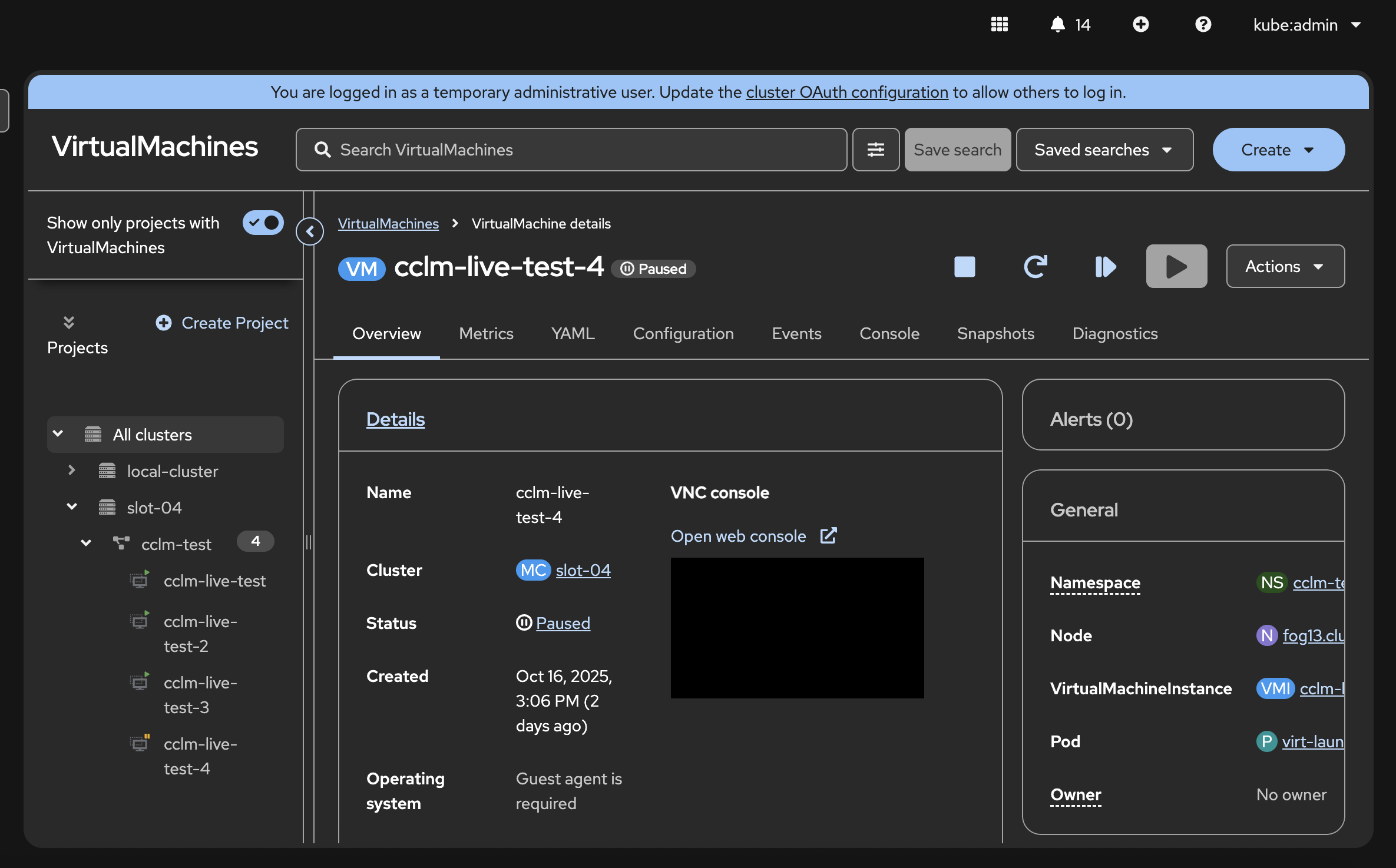Open the Actions dropdown
The image size is (1396, 868).
(1285, 267)
